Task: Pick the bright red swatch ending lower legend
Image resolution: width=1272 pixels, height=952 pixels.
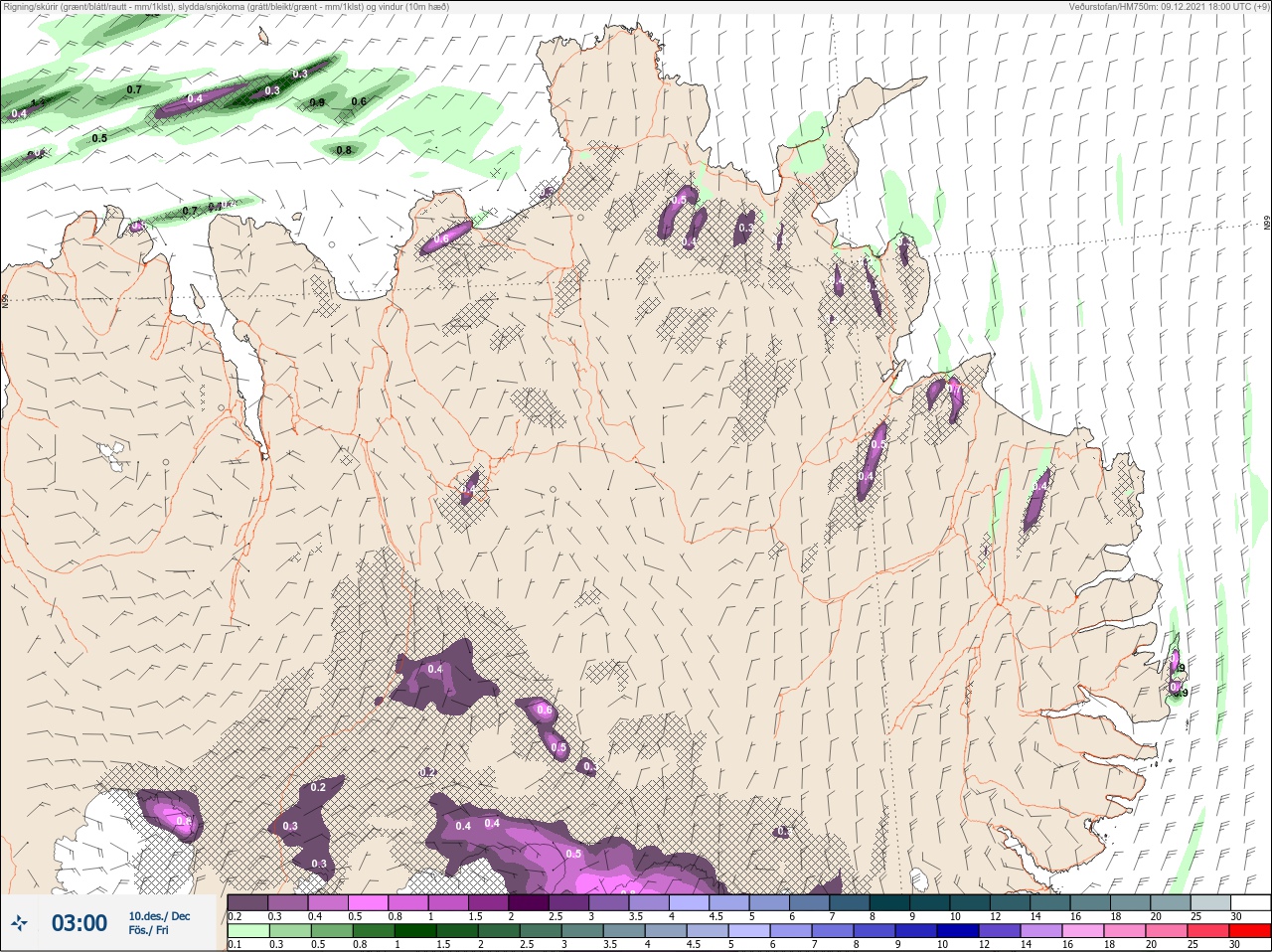Action: 1250,931
